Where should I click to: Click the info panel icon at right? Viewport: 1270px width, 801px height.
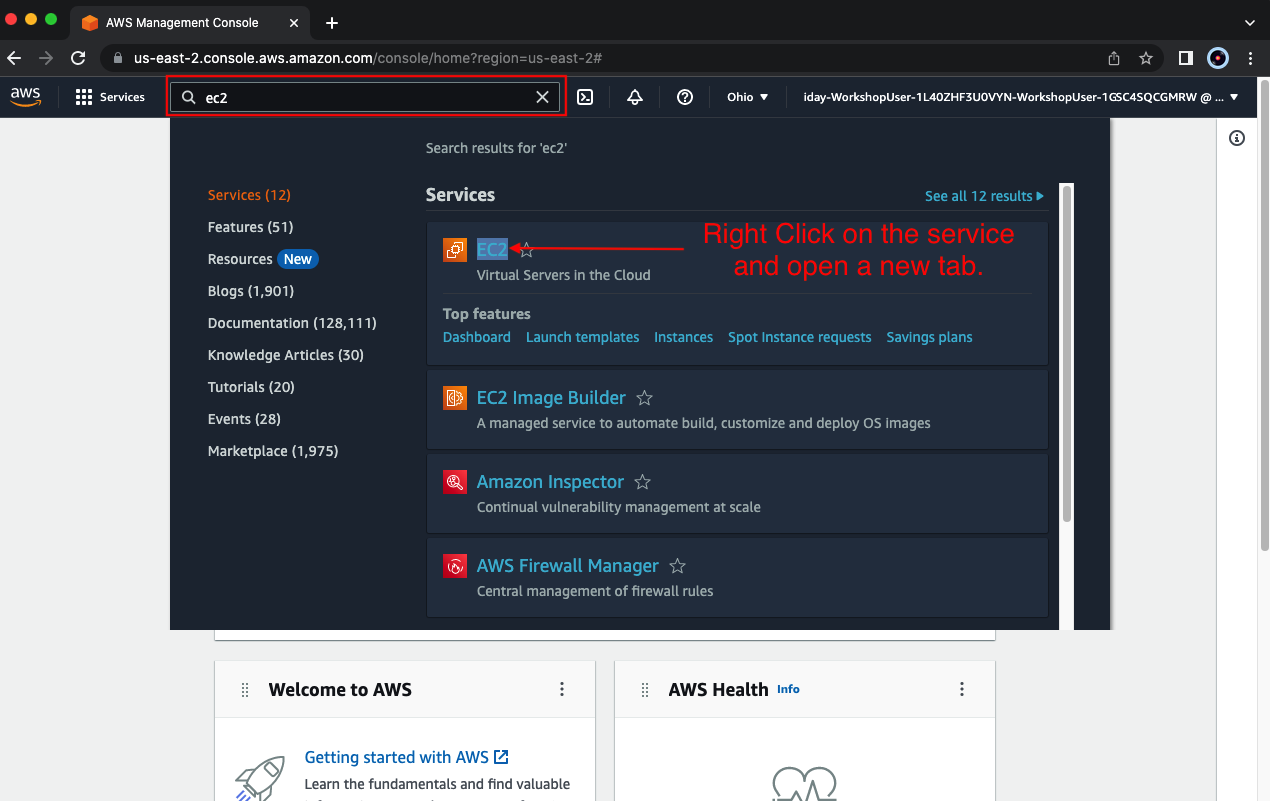[1237, 138]
